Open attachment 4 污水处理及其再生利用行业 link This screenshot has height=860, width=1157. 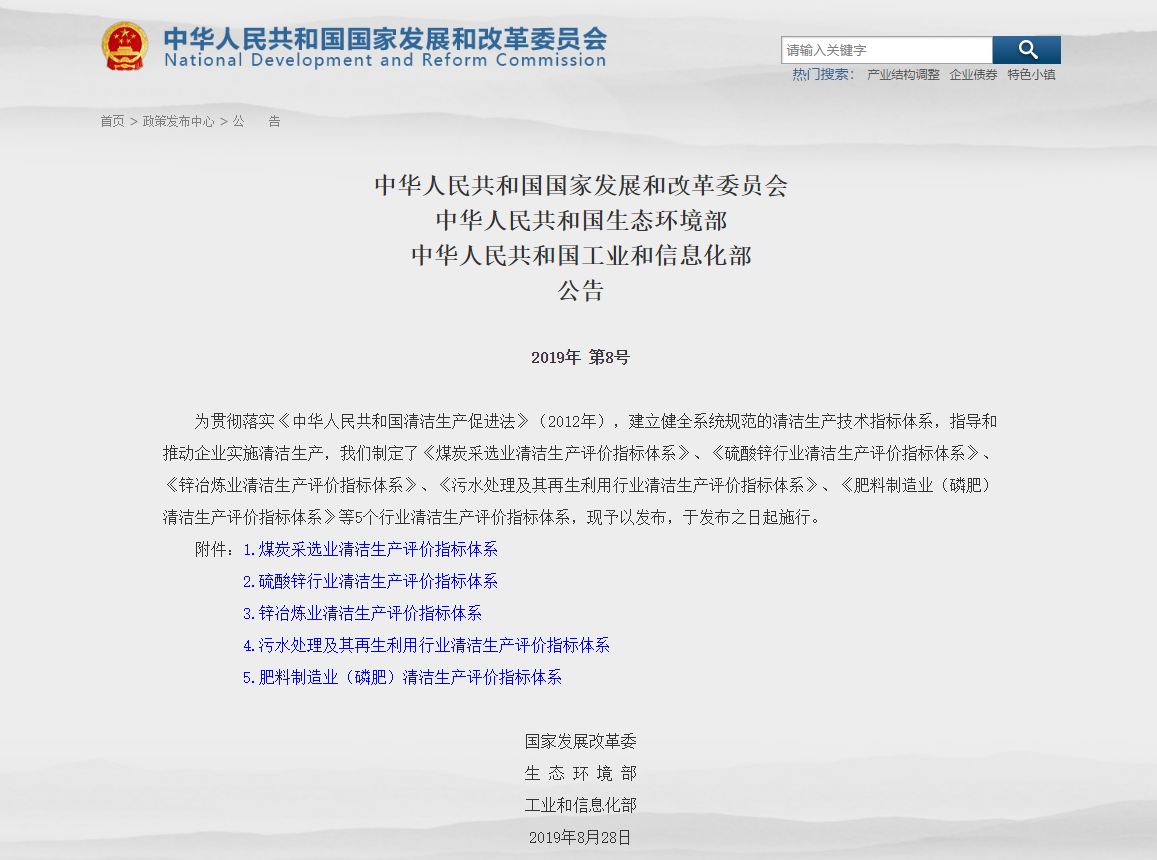coord(426,645)
